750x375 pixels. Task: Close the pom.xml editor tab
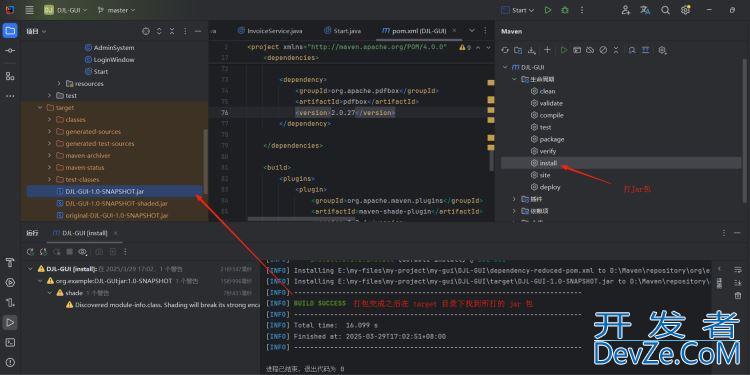tap(454, 31)
